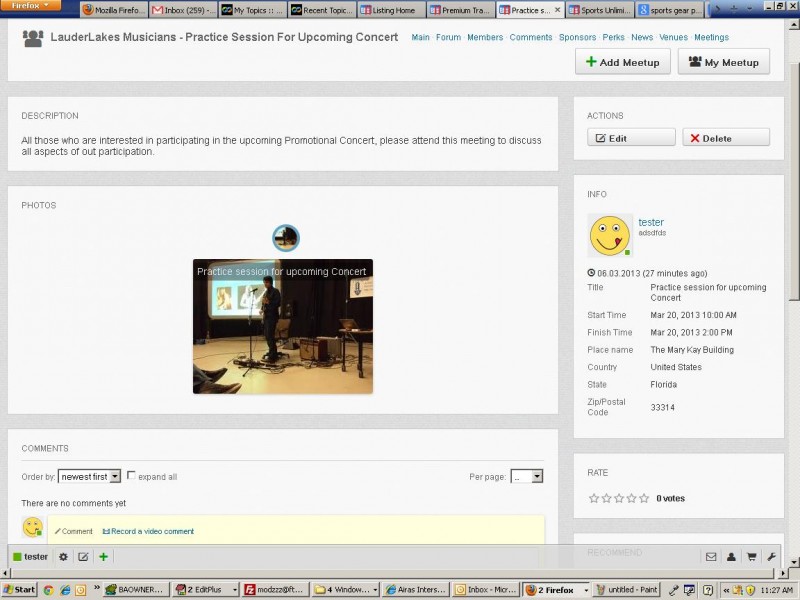800x600 pixels.
Task: Switch to the Recent Topics tab
Action: (322, 10)
